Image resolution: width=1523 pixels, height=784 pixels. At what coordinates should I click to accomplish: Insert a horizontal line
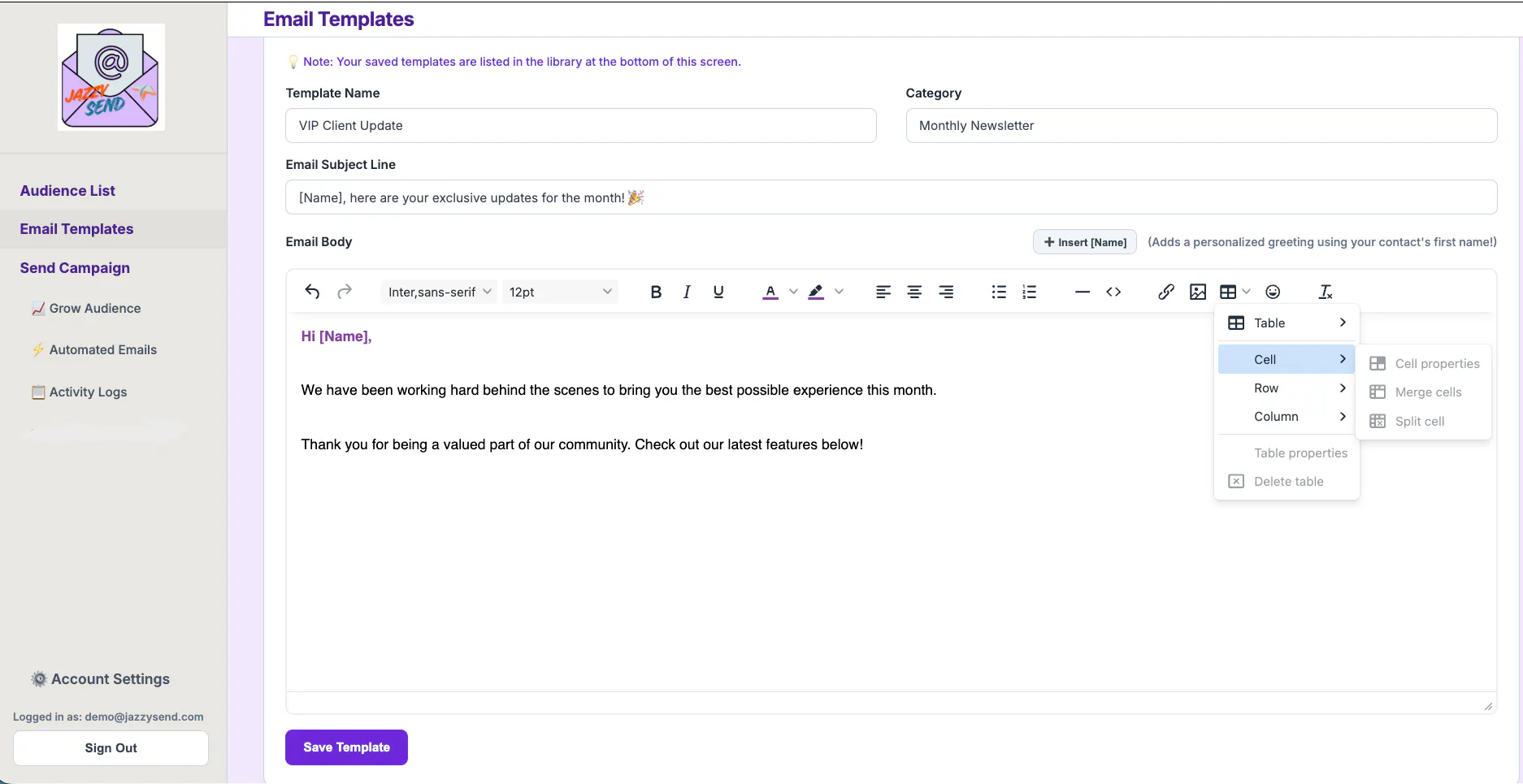[1083, 292]
